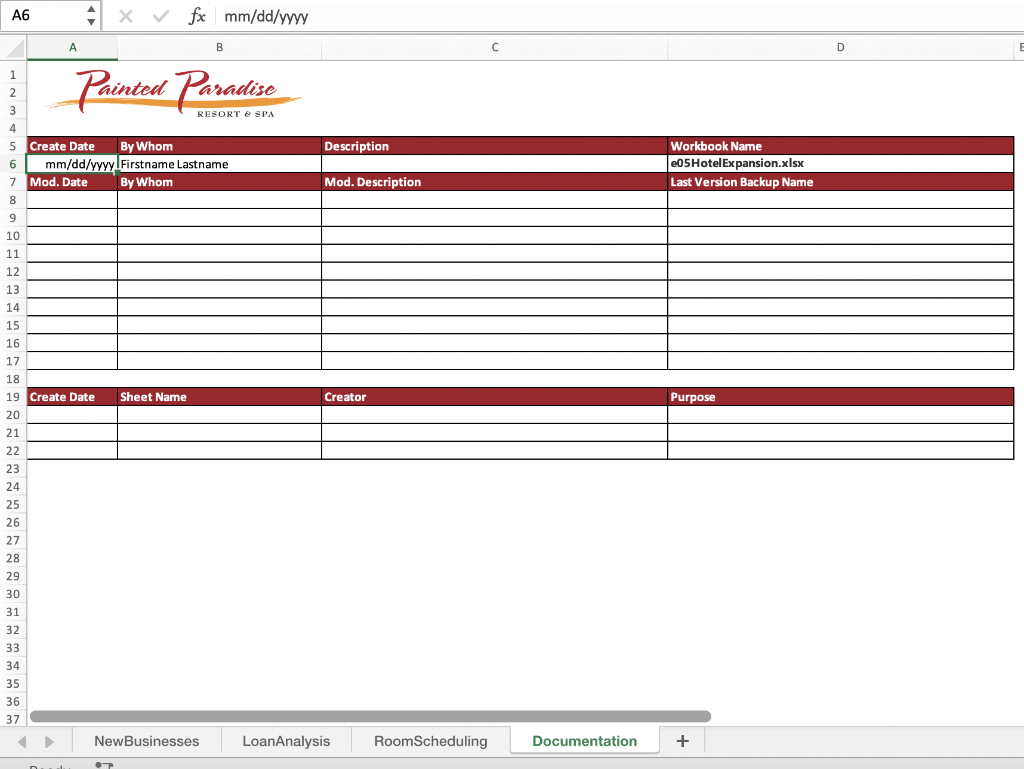
Task: Select the RoomScheduling sheet tab
Action: point(429,740)
